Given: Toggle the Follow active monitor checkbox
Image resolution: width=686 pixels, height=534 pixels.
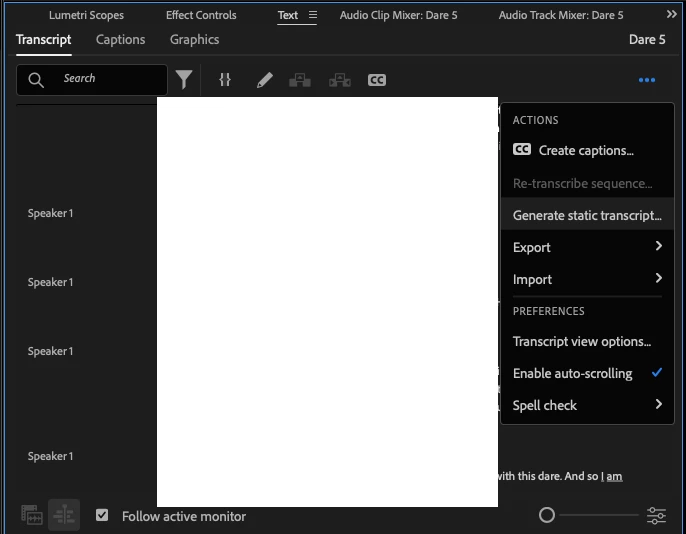Looking at the screenshot, I should (x=102, y=515).
